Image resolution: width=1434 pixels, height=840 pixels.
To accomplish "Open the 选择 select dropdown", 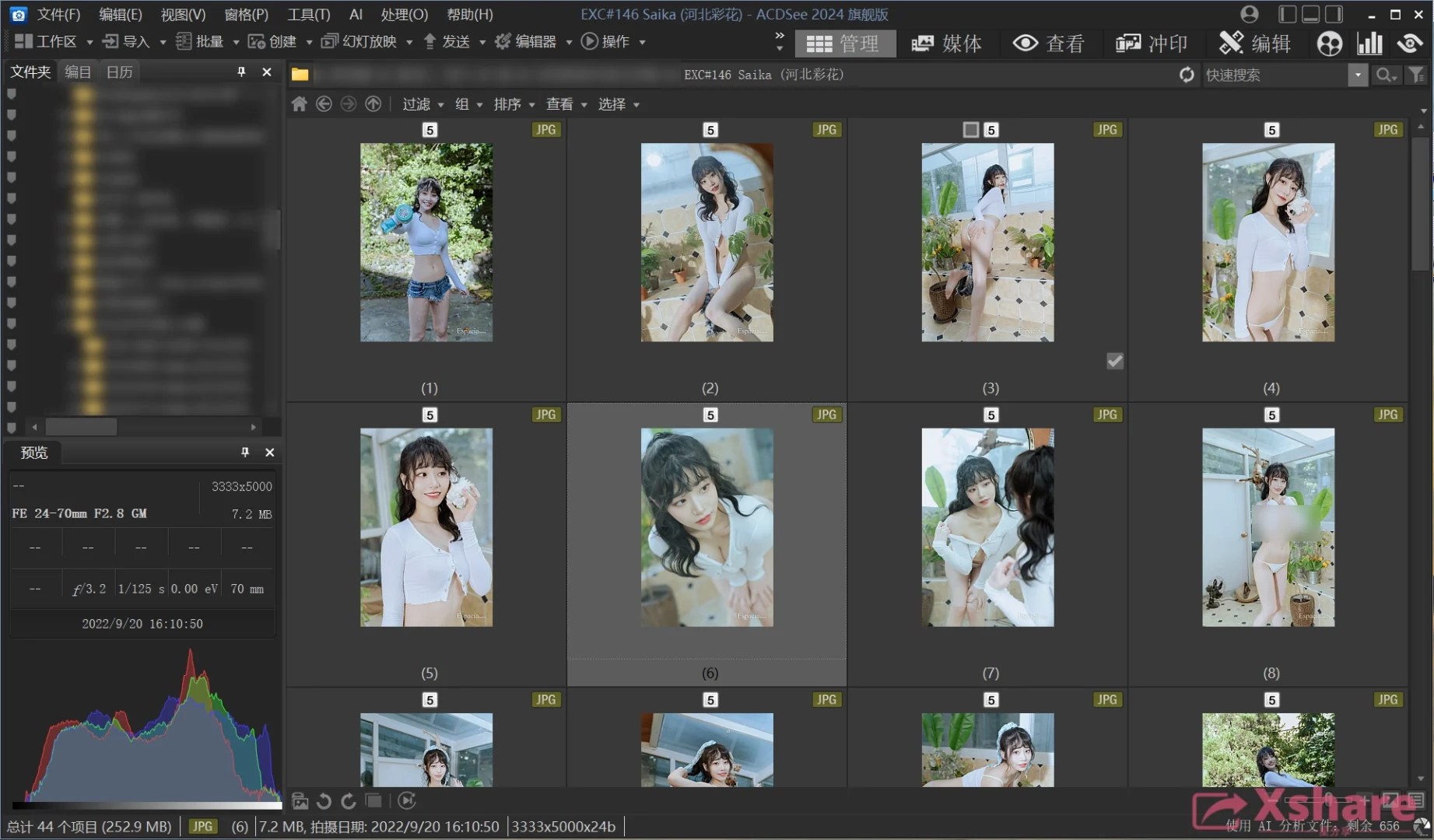I will [619, 104].
